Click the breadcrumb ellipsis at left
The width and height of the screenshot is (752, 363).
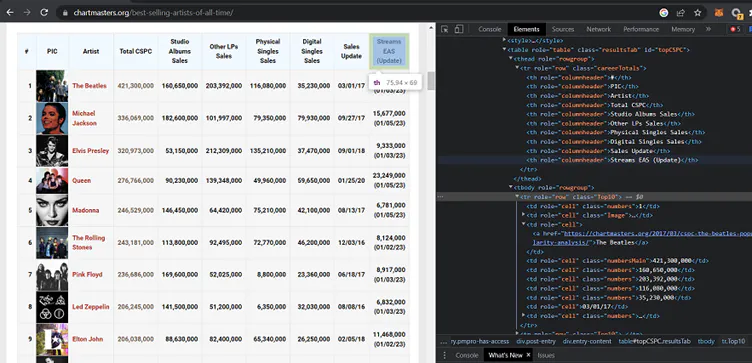443,341
